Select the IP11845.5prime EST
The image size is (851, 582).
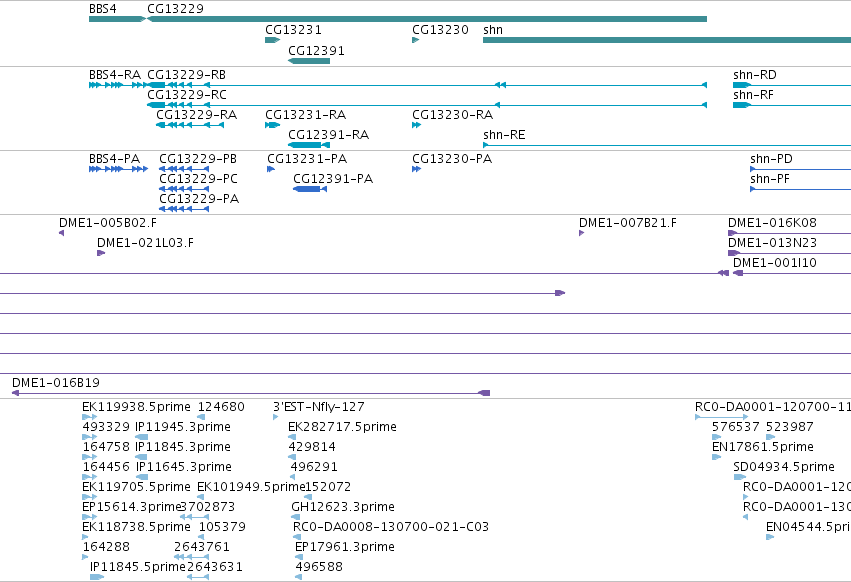coord(97,577)
